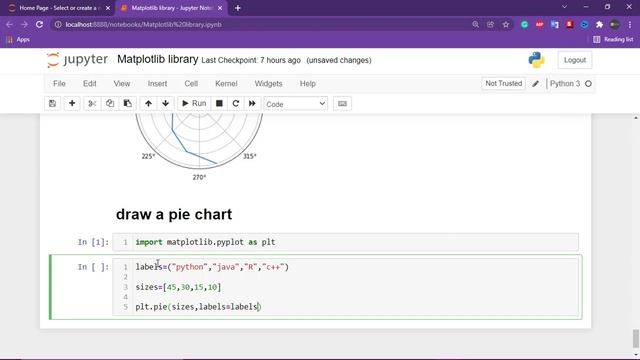This screenshot has height=360, width=640.
Task: Click the draw a pie chart heading
Action: [174, 214]
